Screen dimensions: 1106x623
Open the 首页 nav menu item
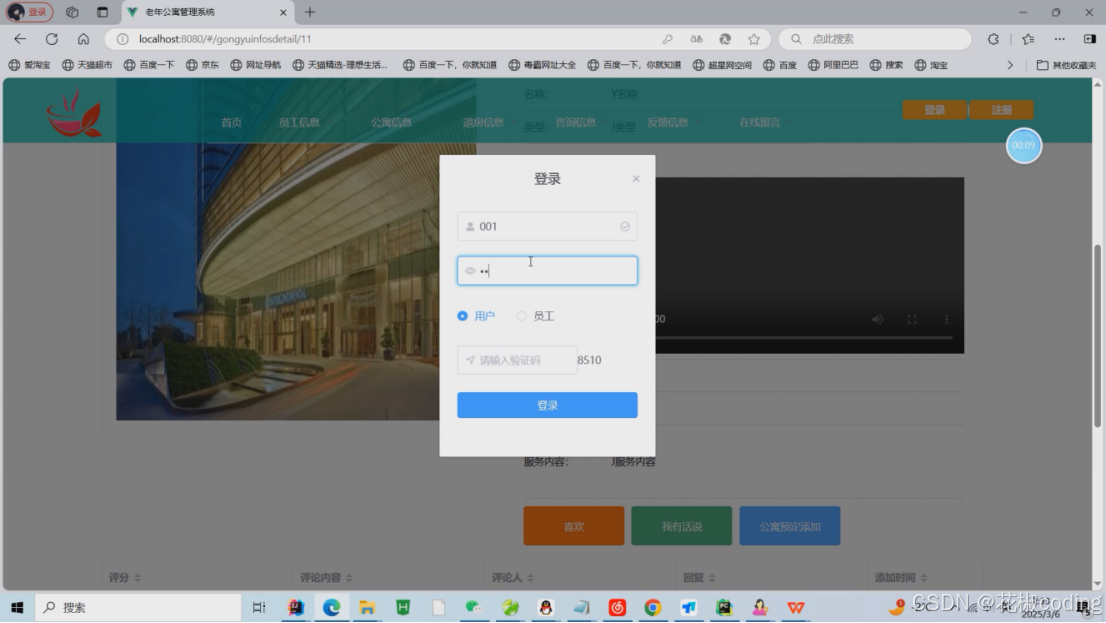point(231,123)
